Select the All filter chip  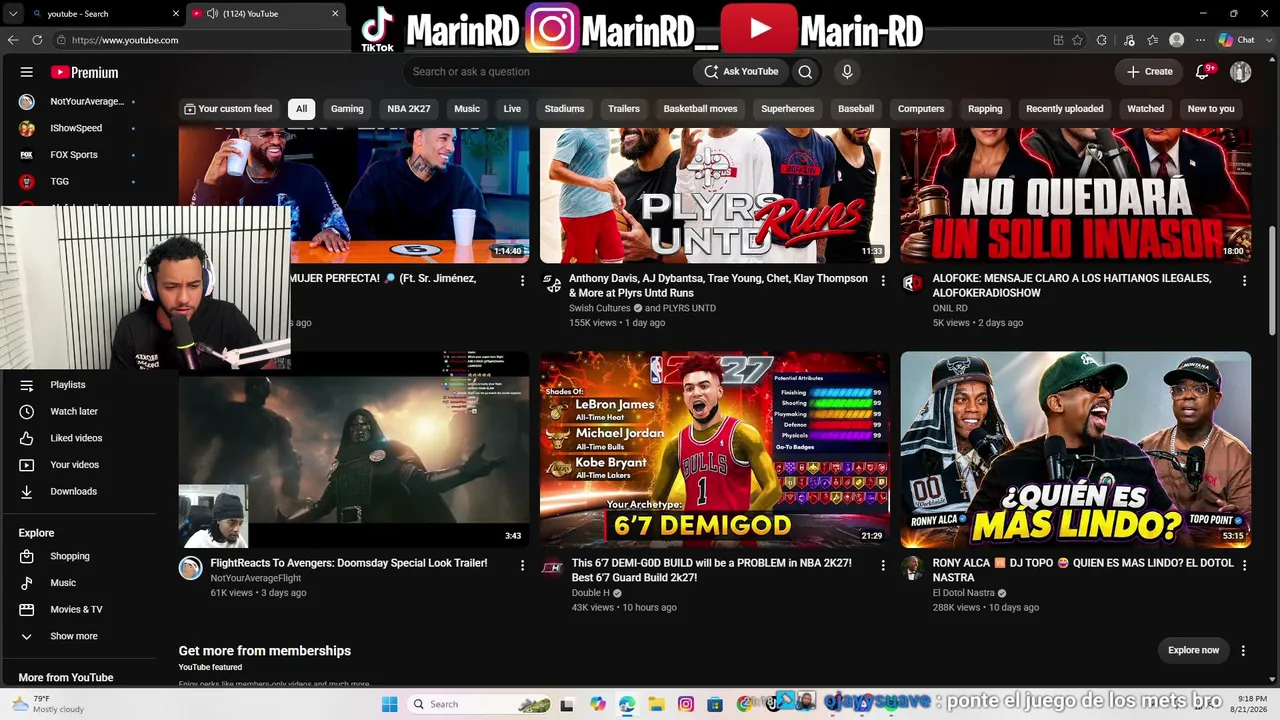coord(301,109)
